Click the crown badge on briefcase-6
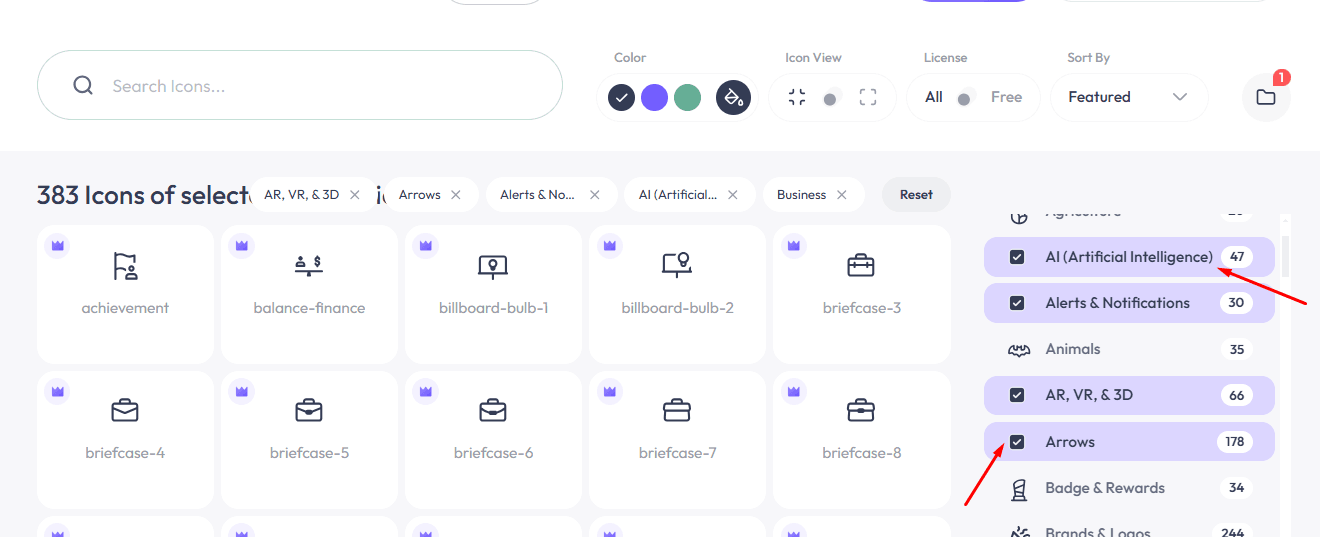 point(425,391)
